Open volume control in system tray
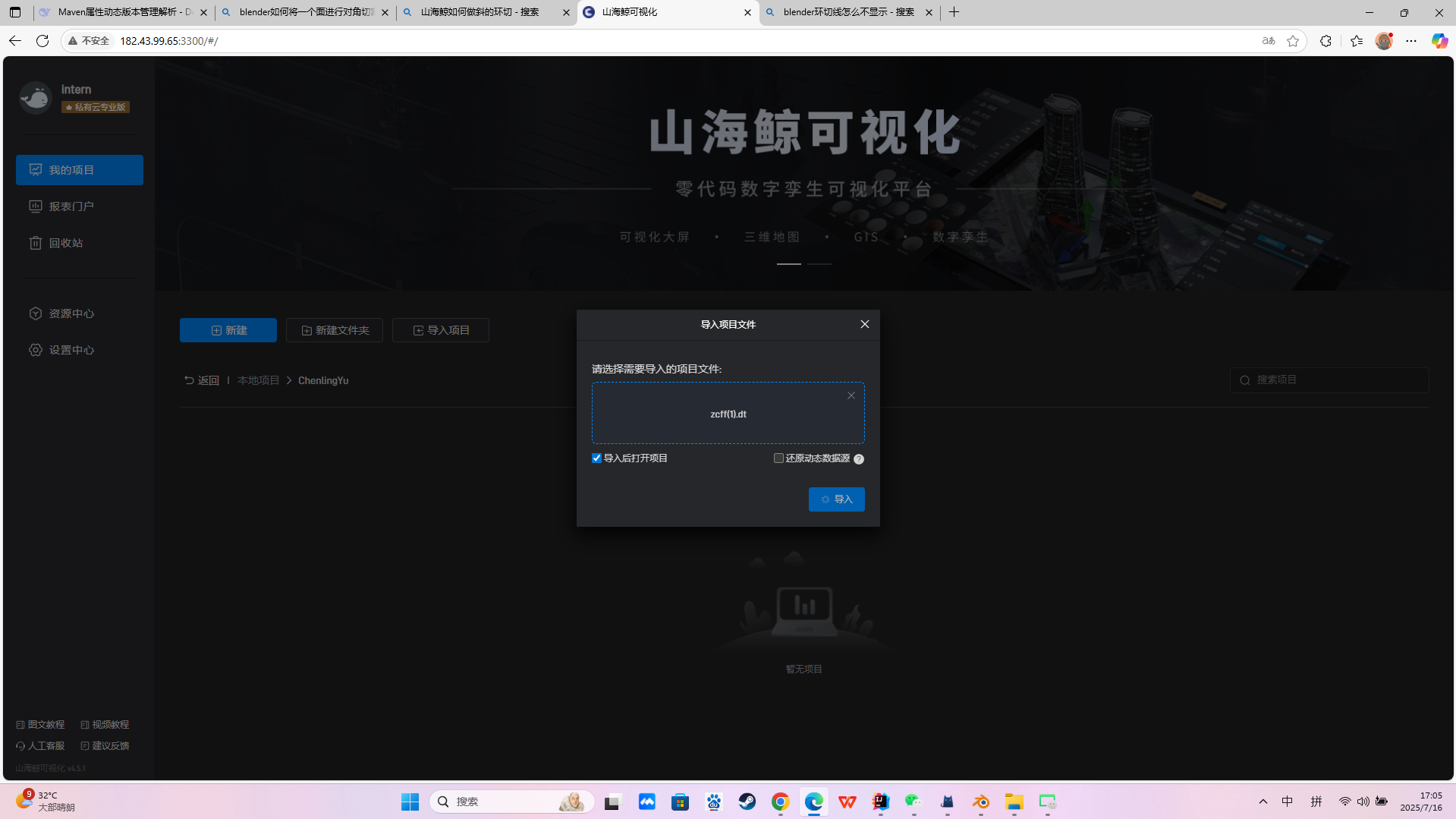This screenshot has height=819, width=1456. coord(1363,802)
